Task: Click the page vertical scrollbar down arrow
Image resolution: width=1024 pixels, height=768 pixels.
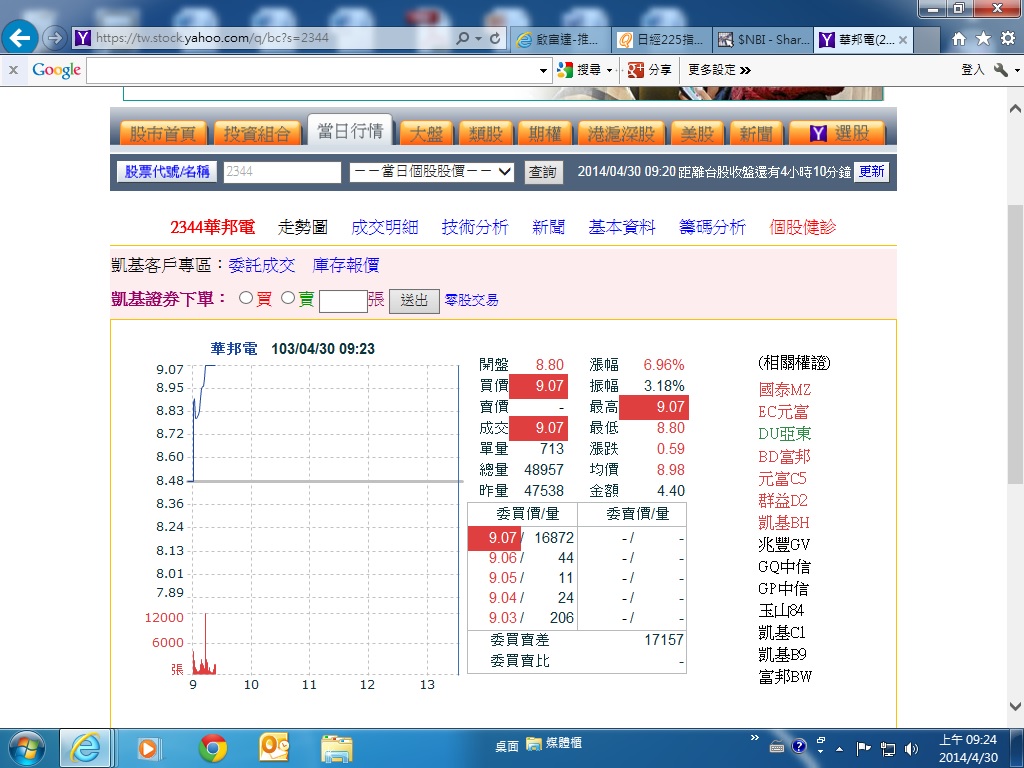Action: (1015, 706)
